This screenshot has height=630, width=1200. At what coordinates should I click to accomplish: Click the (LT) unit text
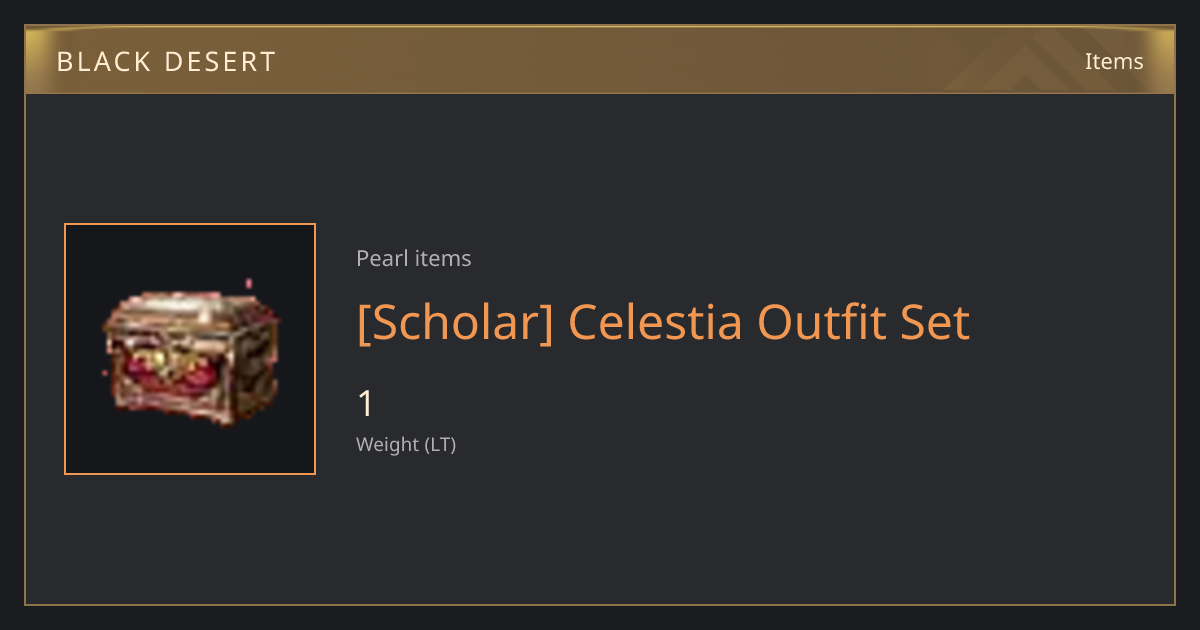(x=441, y=445)
